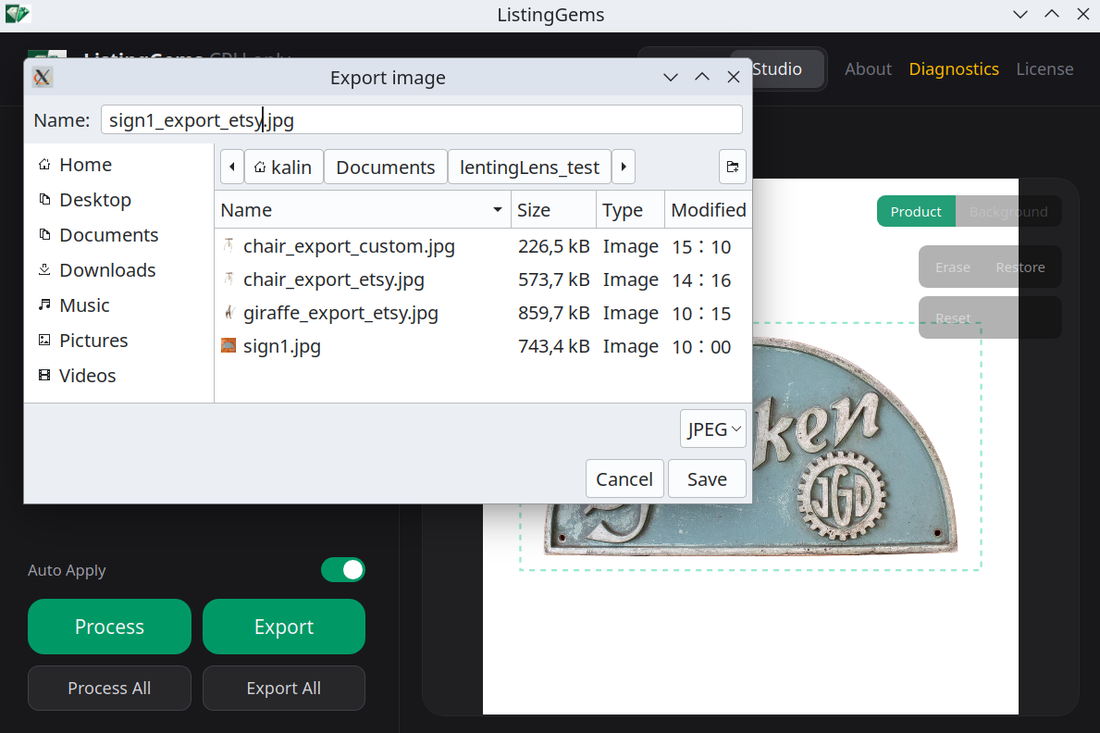This screenshot has height=733, width=1100.
Task: Click the create new folder icon
Action: tap(732, 167)
